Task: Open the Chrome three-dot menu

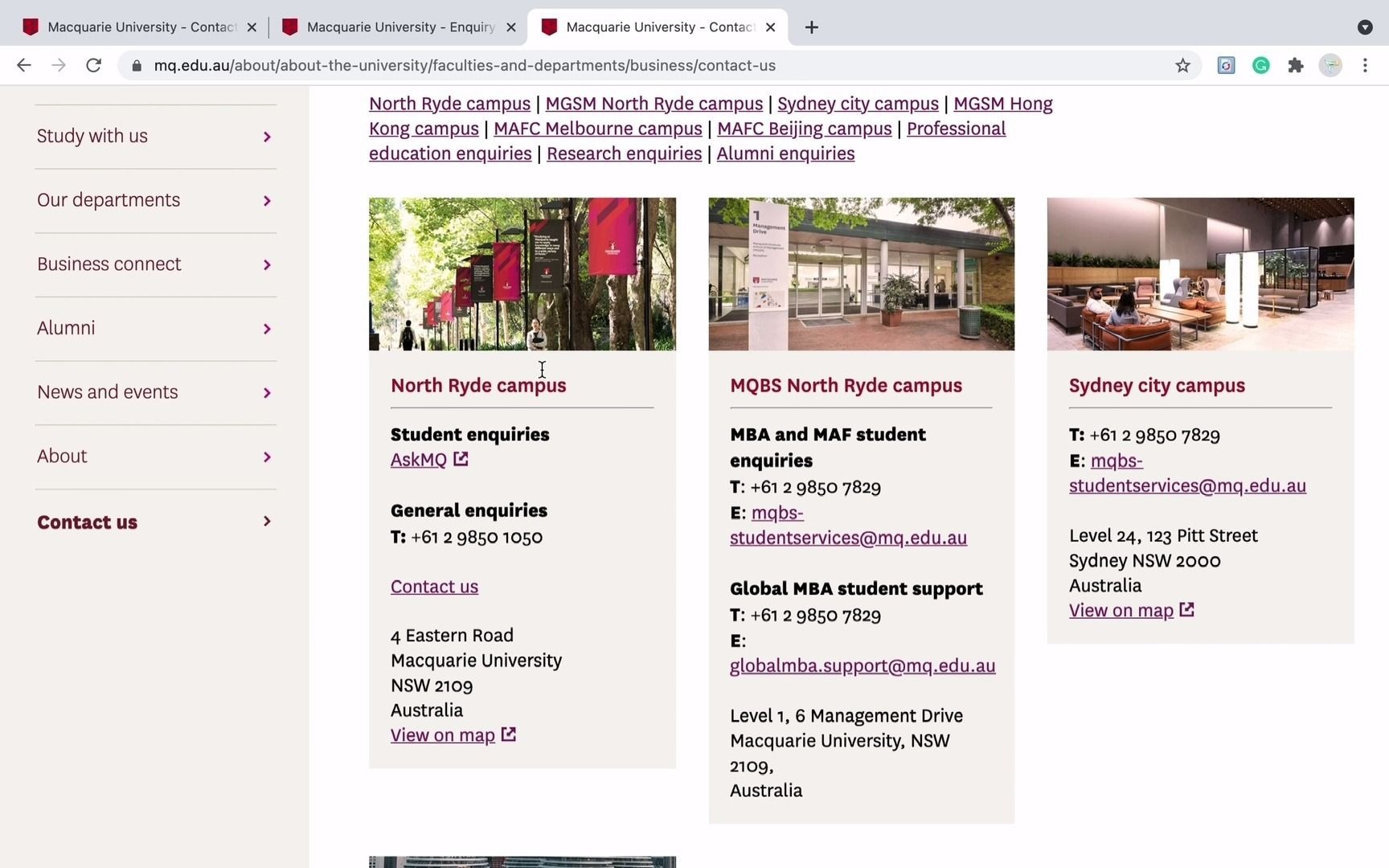Action: [1365, 65]
